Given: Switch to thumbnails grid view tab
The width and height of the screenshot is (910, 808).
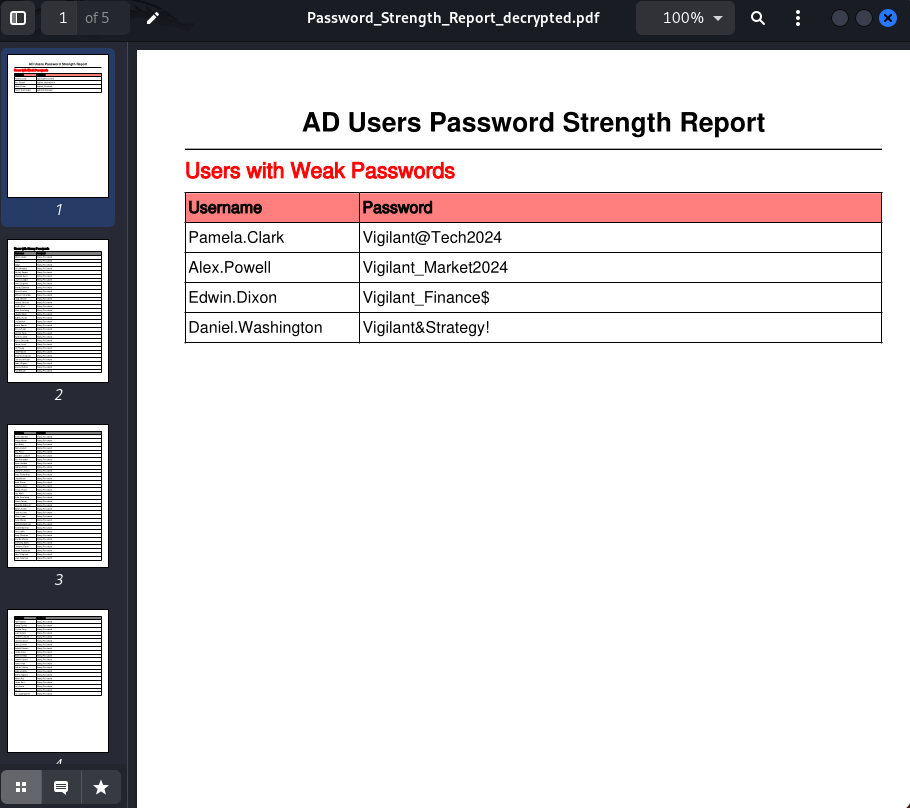Looking at the screenshot, I should click(x=21, y=787).
